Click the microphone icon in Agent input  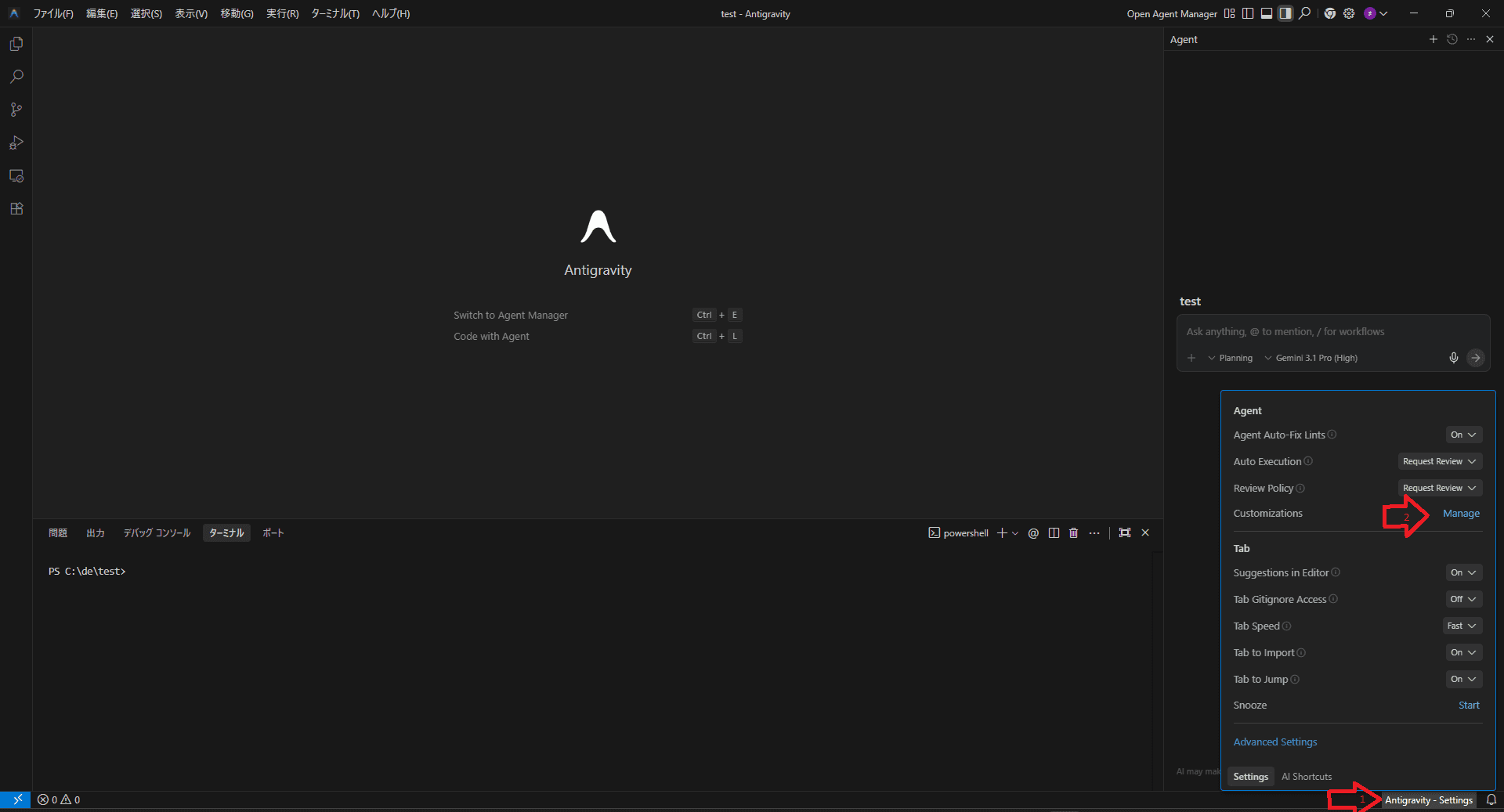click(1453, 358)
